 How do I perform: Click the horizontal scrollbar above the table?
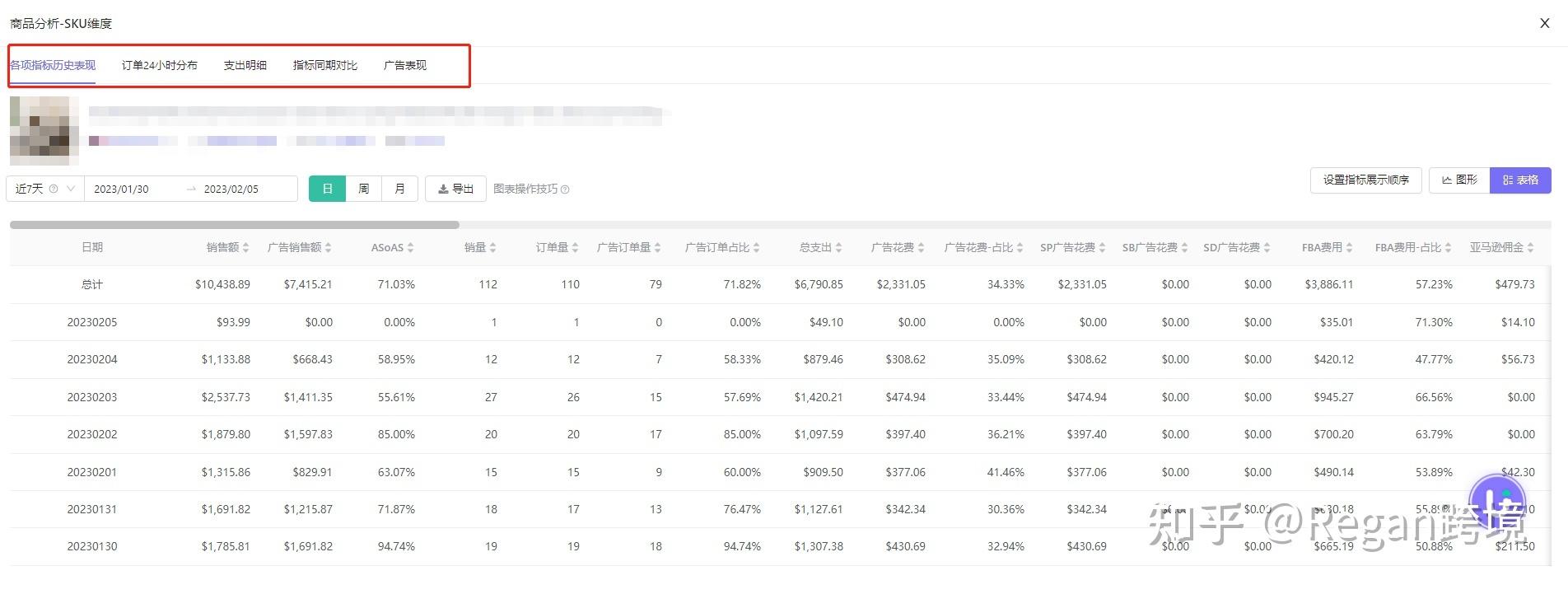coord(235,224)
